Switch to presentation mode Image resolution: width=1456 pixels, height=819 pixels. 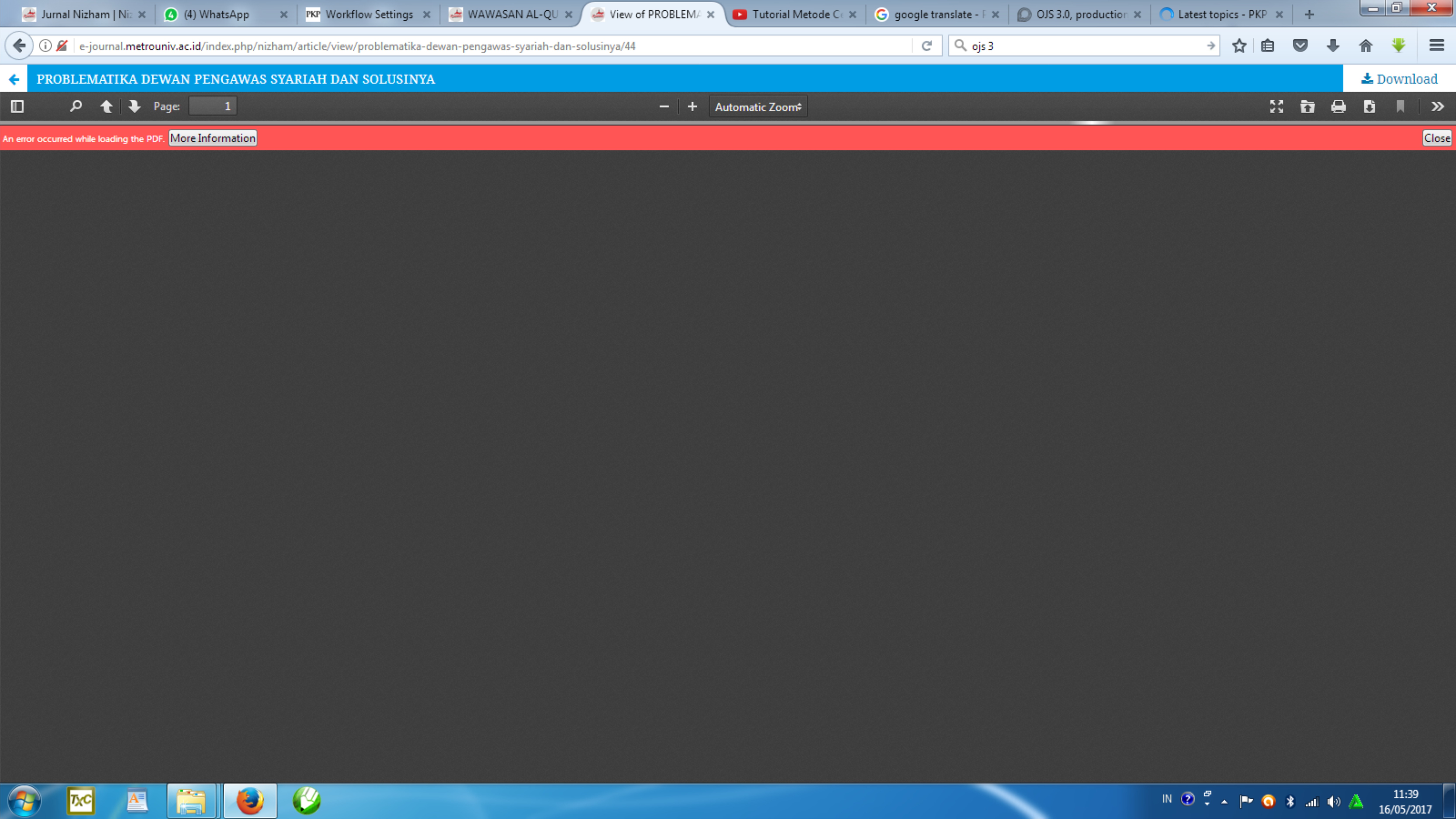[x=1276, y=106]
